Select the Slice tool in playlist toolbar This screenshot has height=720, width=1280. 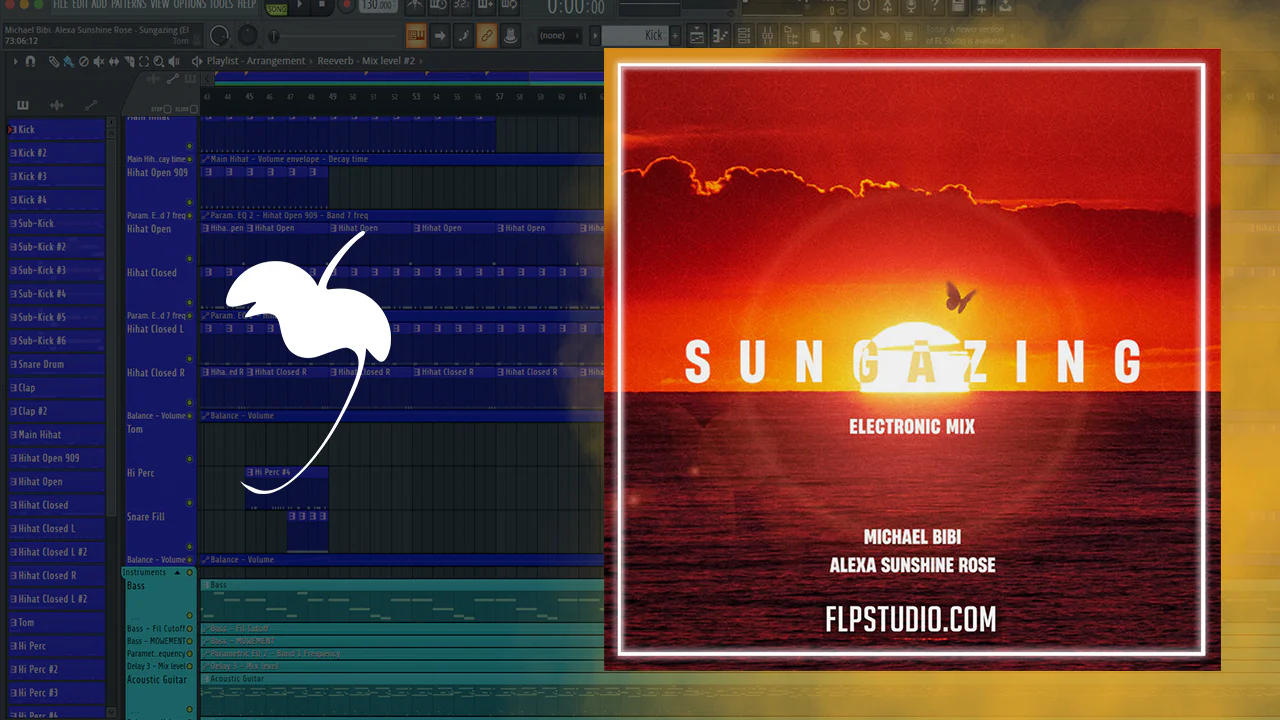[x=129, y=61]
